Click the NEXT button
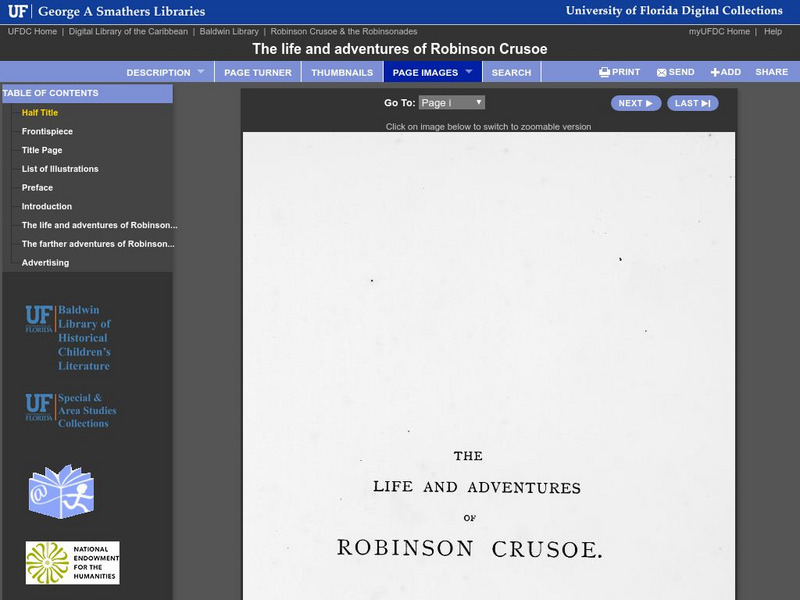The image size is (800, 600). 634,102
